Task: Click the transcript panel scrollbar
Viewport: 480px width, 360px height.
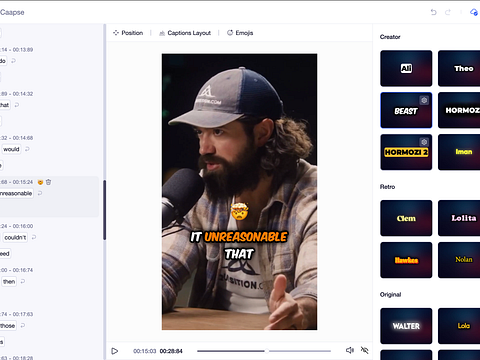Action: pyautogui.click(x=104, y=210)
